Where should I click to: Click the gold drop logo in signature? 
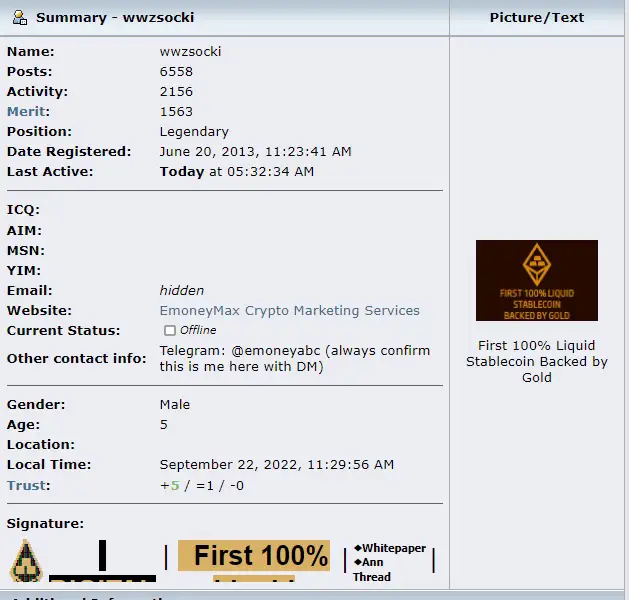click(26, 561)
